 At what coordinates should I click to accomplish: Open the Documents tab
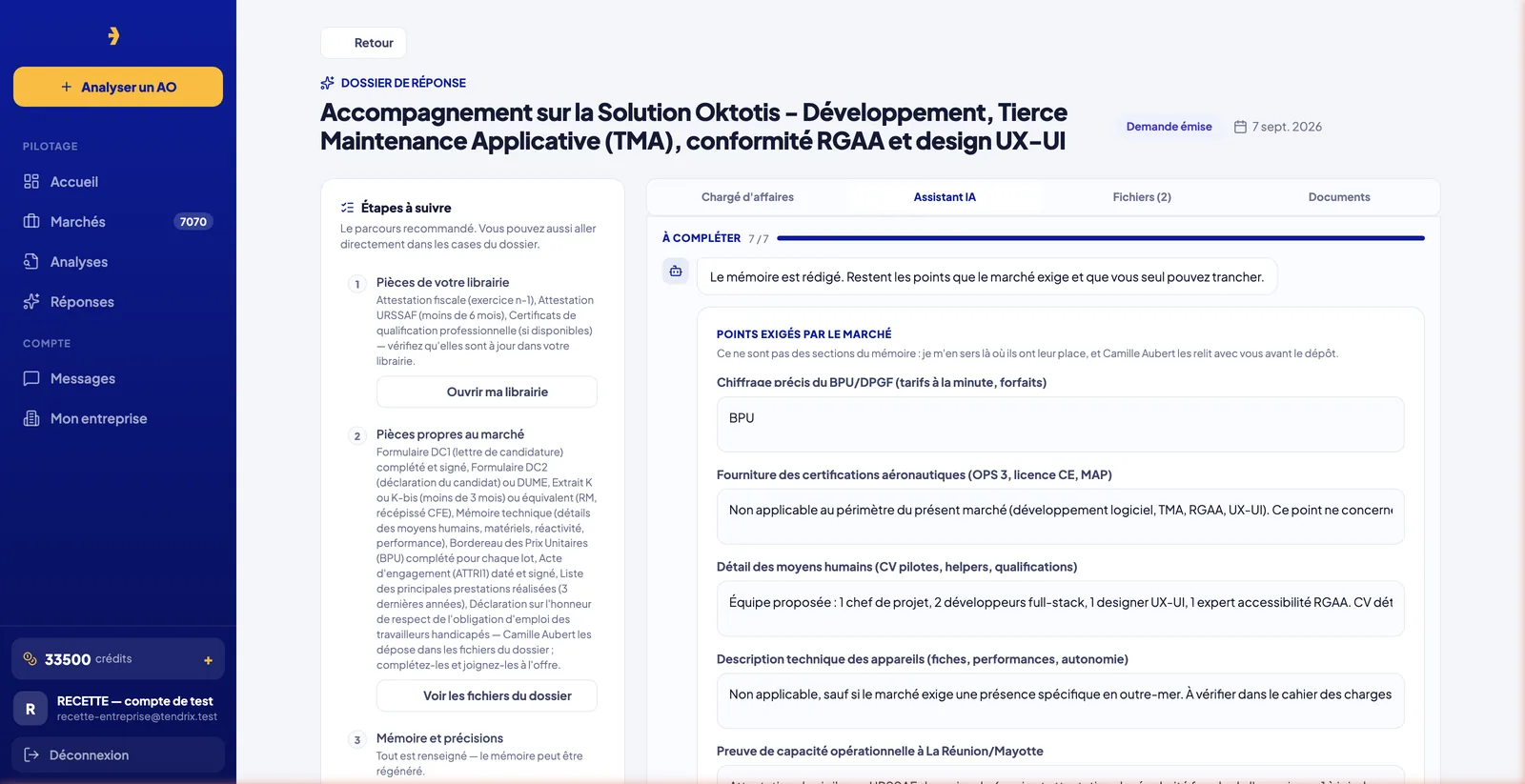tap(1339, 197)
